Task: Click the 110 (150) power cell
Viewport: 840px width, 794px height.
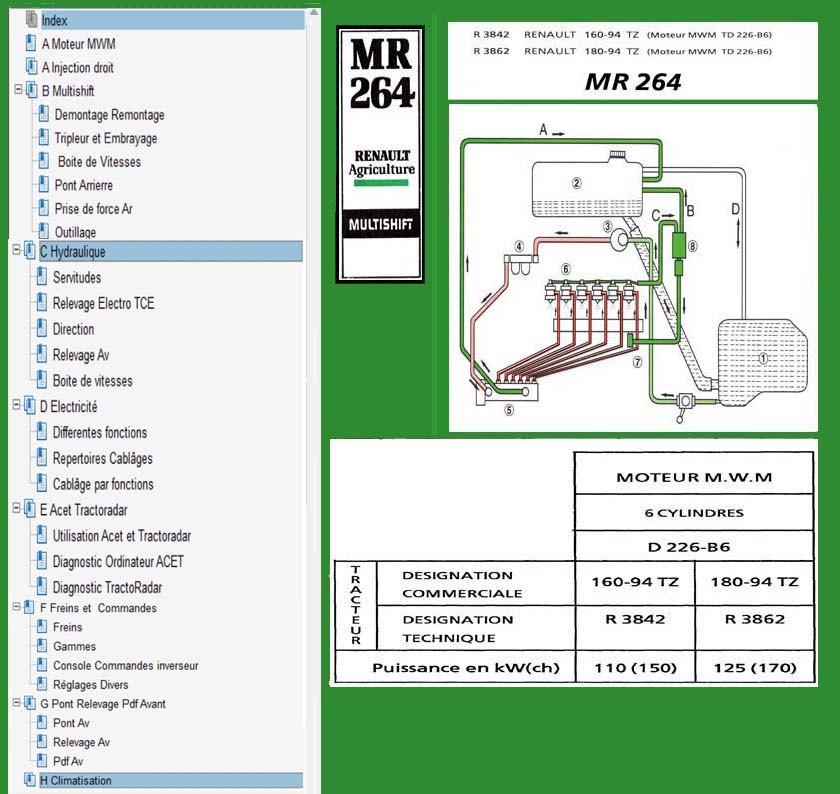Action: point(635,668)
